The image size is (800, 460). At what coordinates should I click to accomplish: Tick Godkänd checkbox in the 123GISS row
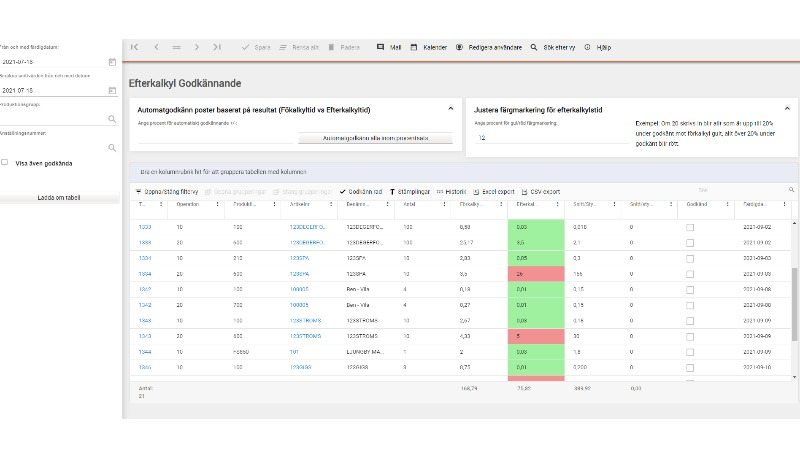(x=690, y=368)
